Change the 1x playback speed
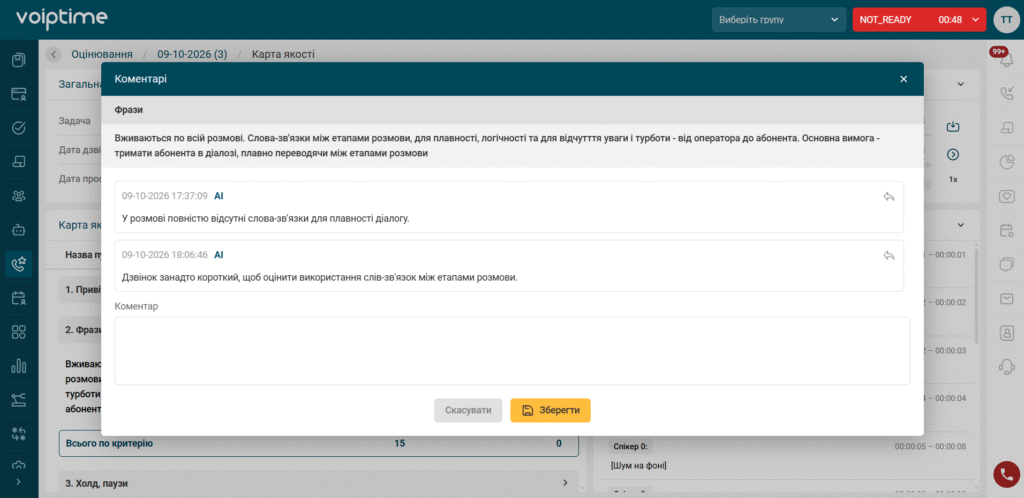 [953, 179]
